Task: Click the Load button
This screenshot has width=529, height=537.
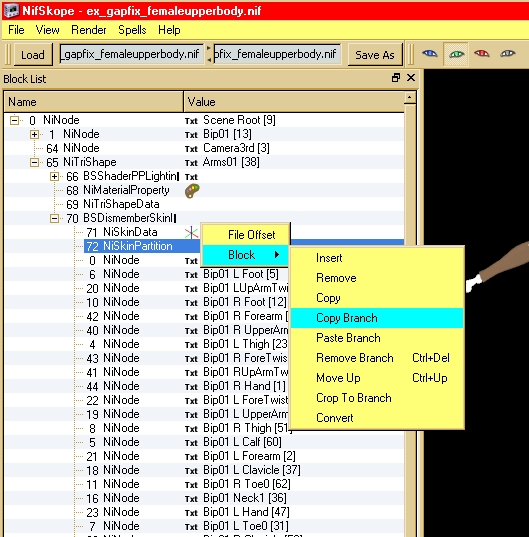Action: coord(33,54)
